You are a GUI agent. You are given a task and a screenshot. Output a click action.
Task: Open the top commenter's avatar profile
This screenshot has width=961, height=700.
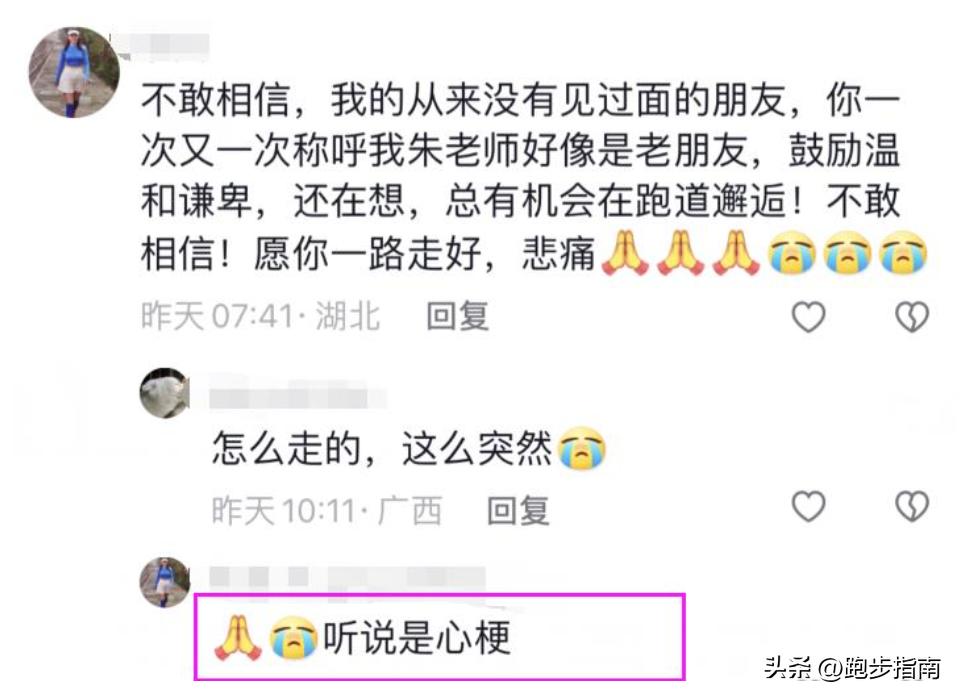[x=74, y=72]
